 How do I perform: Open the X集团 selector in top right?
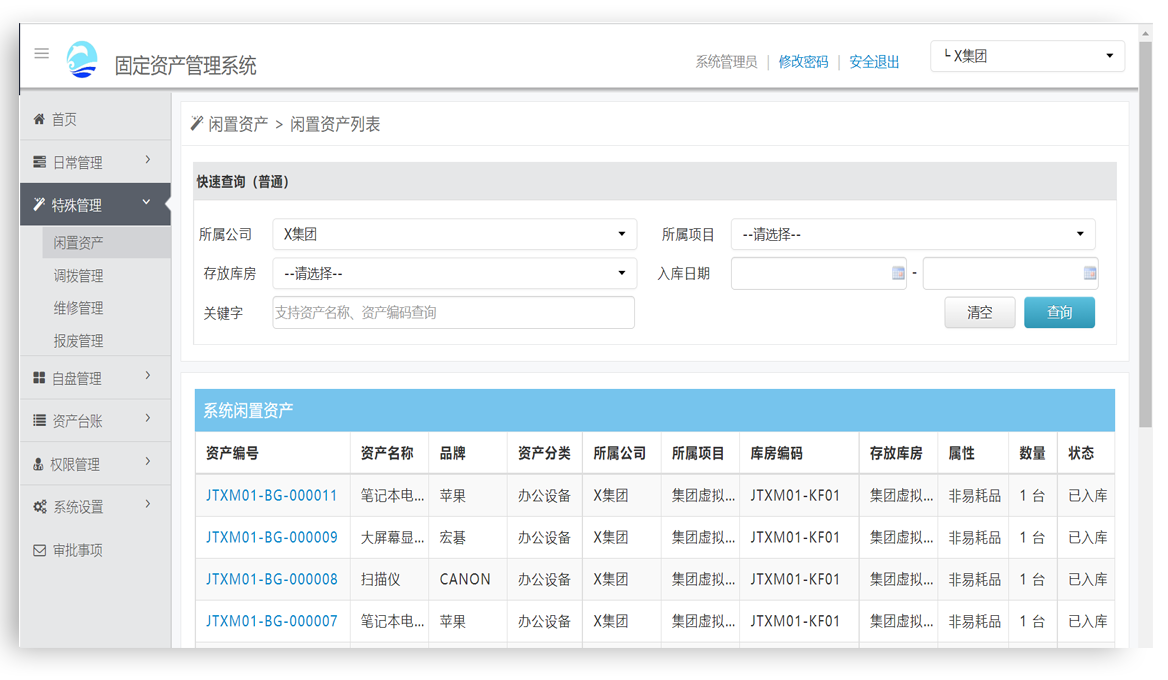(1027, 55)
